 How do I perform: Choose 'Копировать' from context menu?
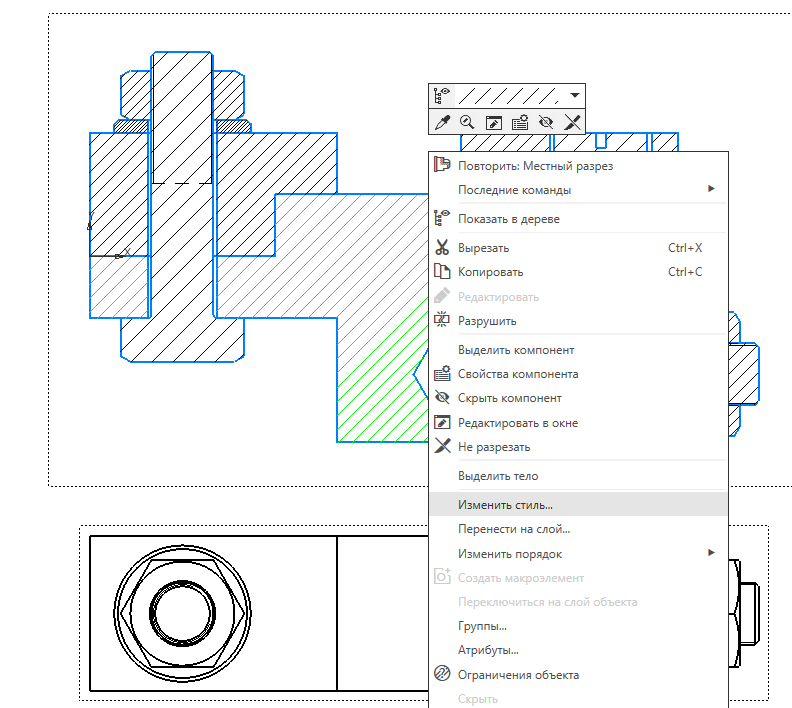(x=578, y=272)
